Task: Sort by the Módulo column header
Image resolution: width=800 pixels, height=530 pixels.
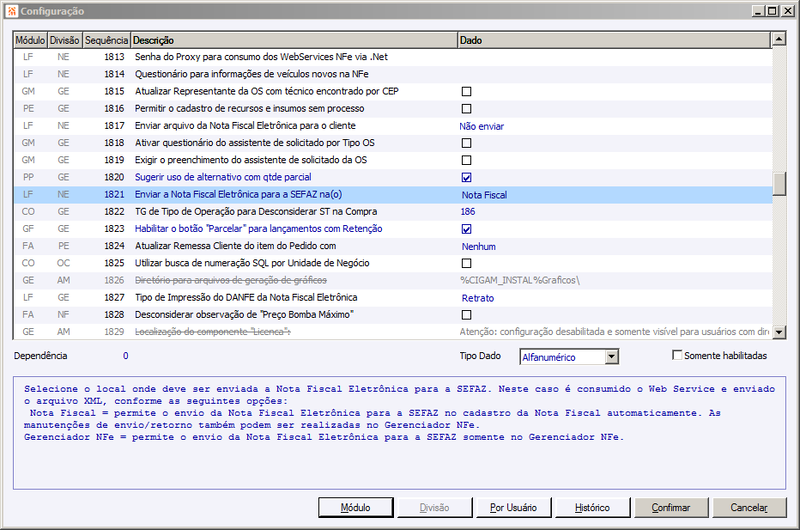Action: (x=30, y=40)
